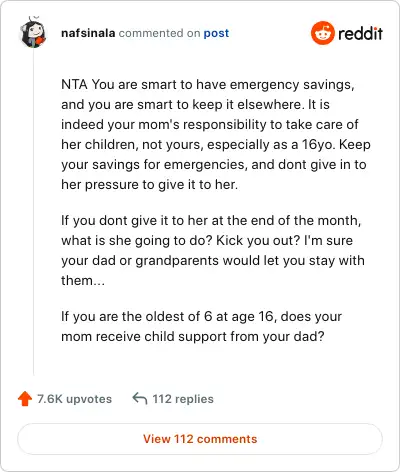Follow the blue "post" link
The width and height of the screenshot is (400, 472).
coord(216,33)
